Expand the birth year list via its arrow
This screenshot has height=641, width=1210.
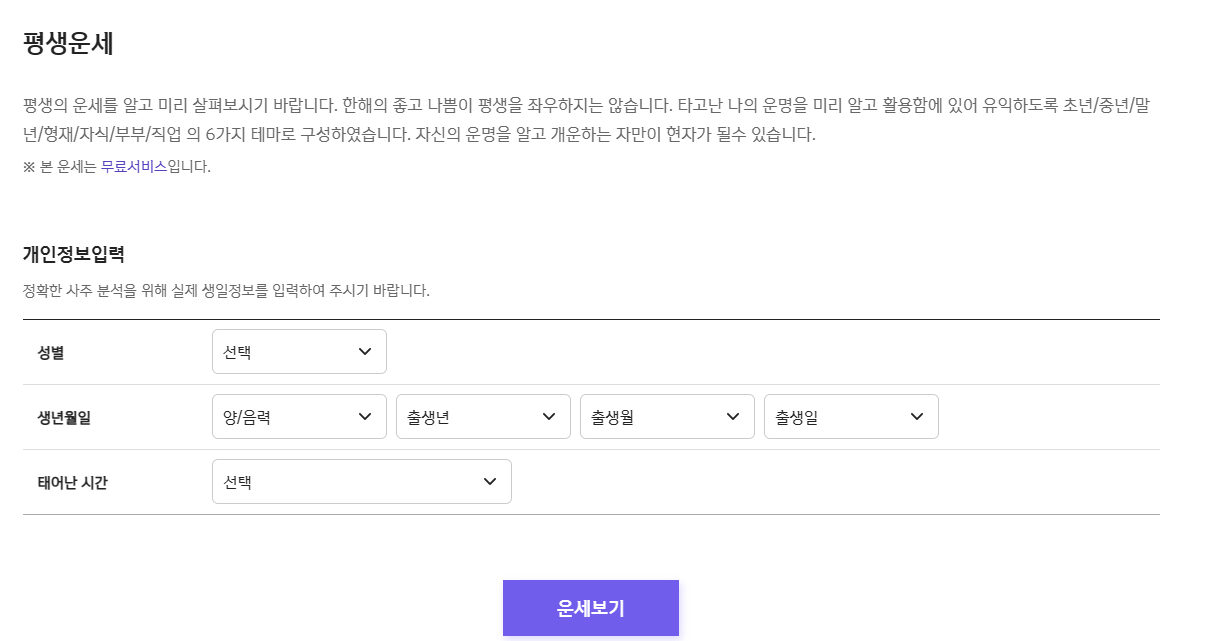click(x=551, y=416)
